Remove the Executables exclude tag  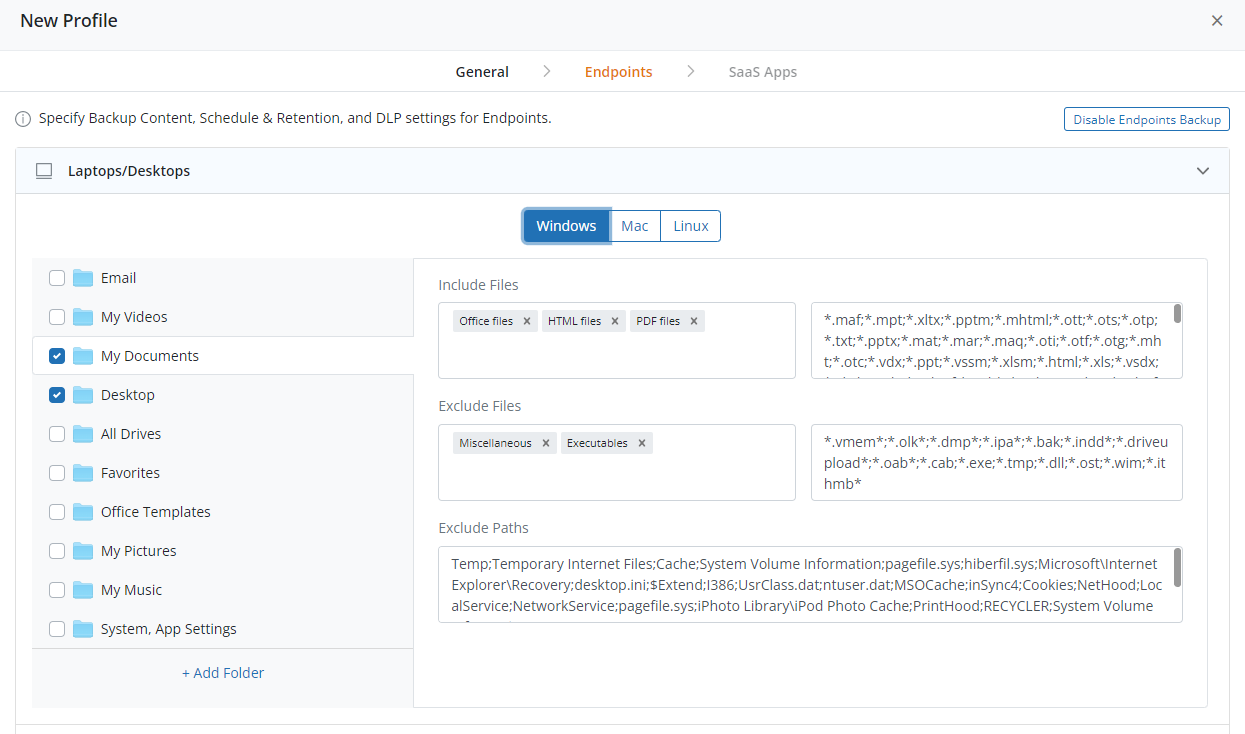(642, 443)
